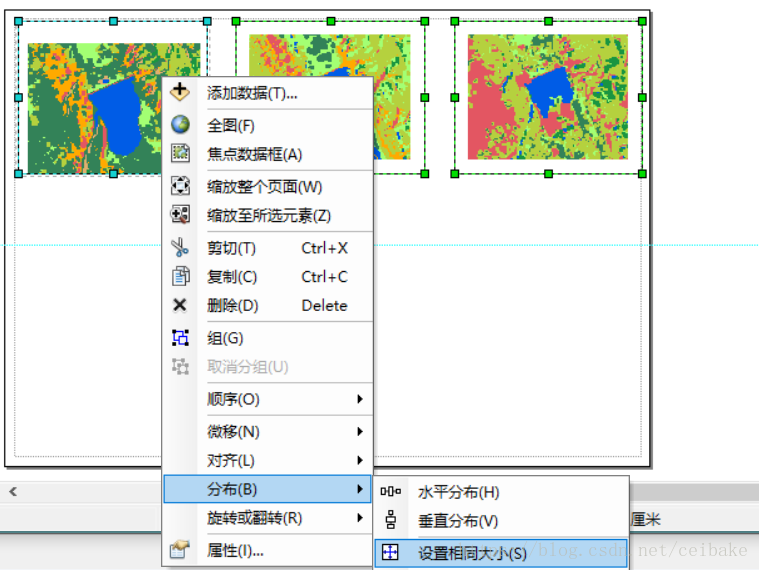
Task: Click the properties icon beside 属性
Action: coord(180,550)
